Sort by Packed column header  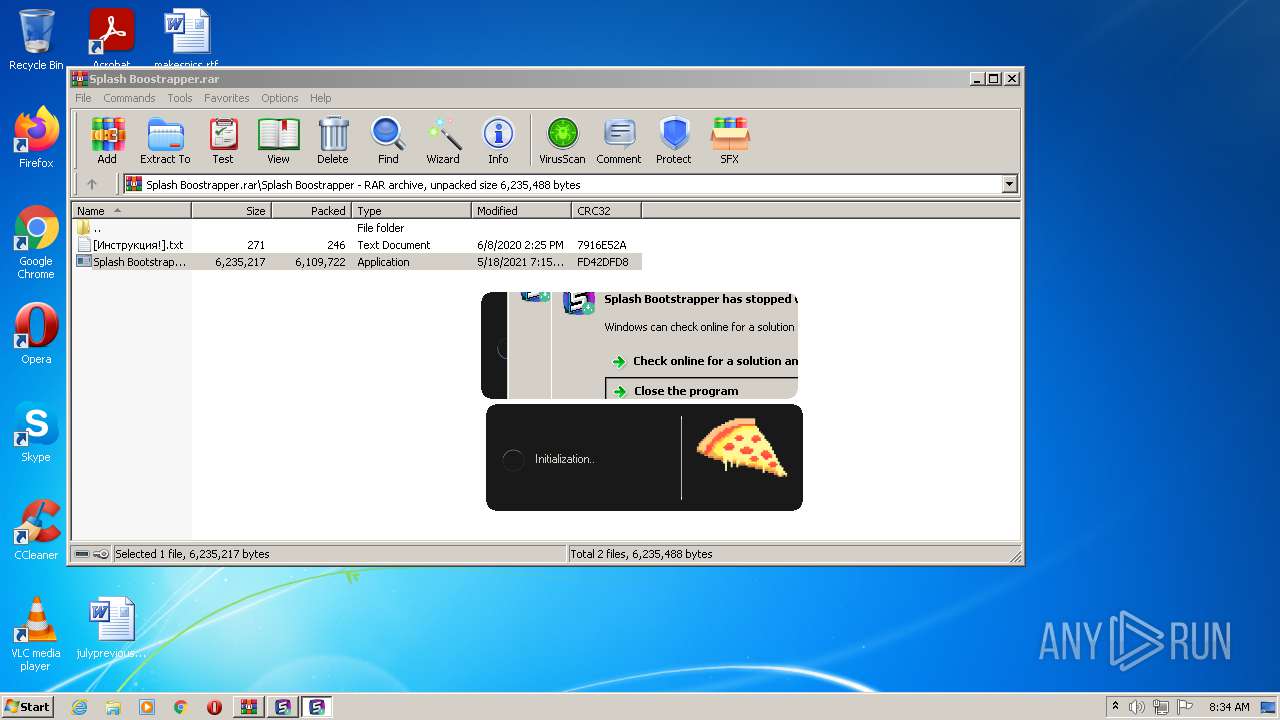[311, 211]
